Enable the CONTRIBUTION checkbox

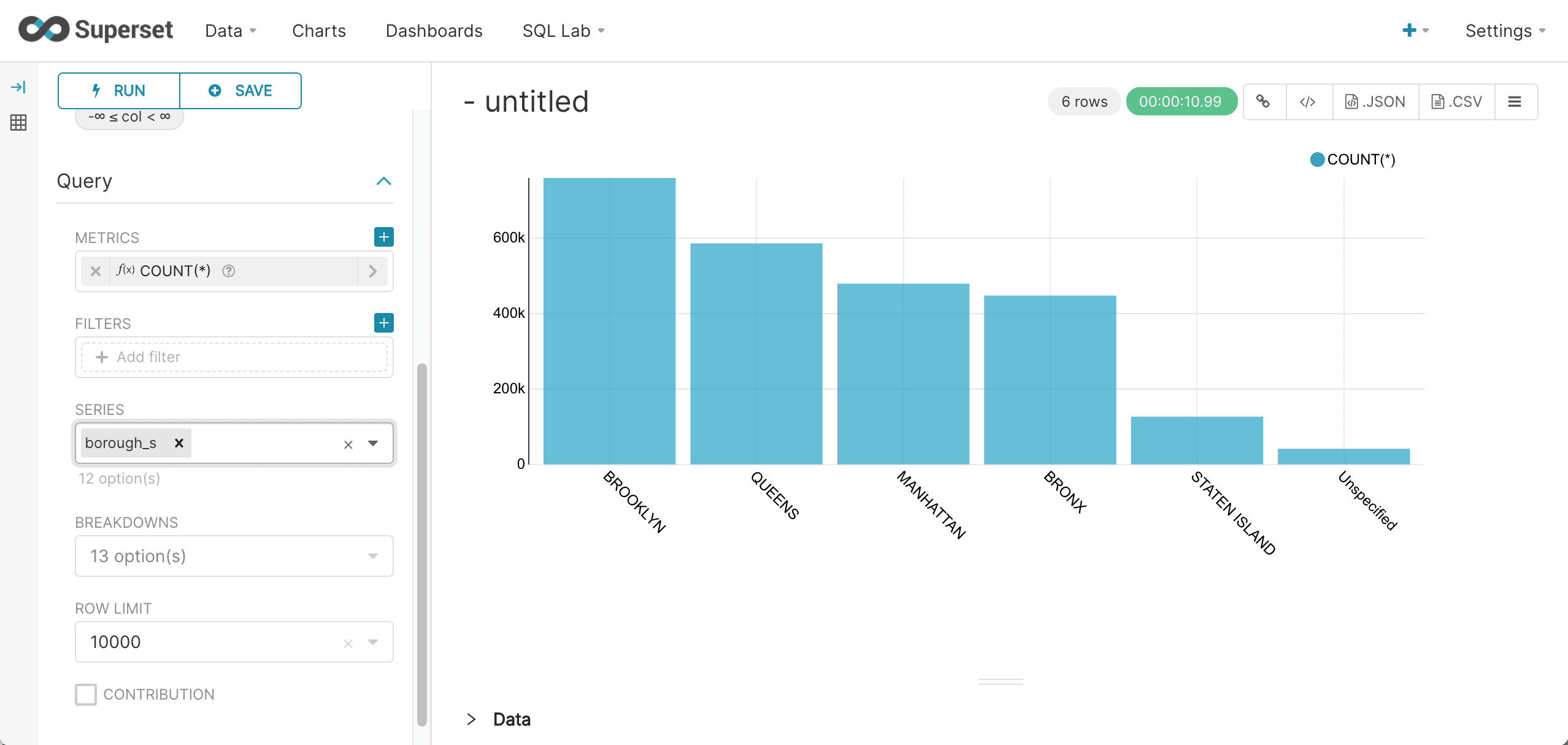pos(86,694)
